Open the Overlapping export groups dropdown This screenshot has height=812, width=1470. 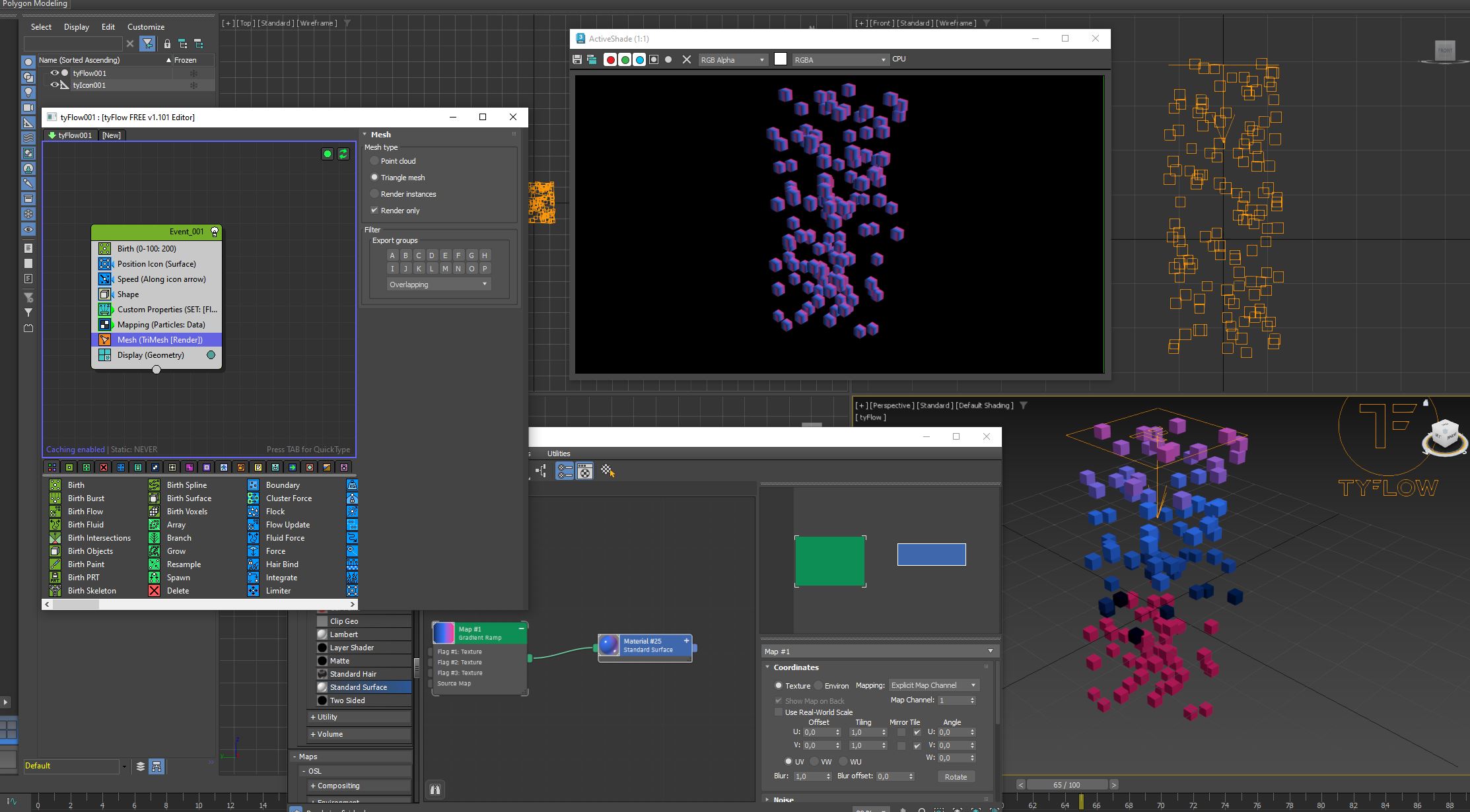438,285
